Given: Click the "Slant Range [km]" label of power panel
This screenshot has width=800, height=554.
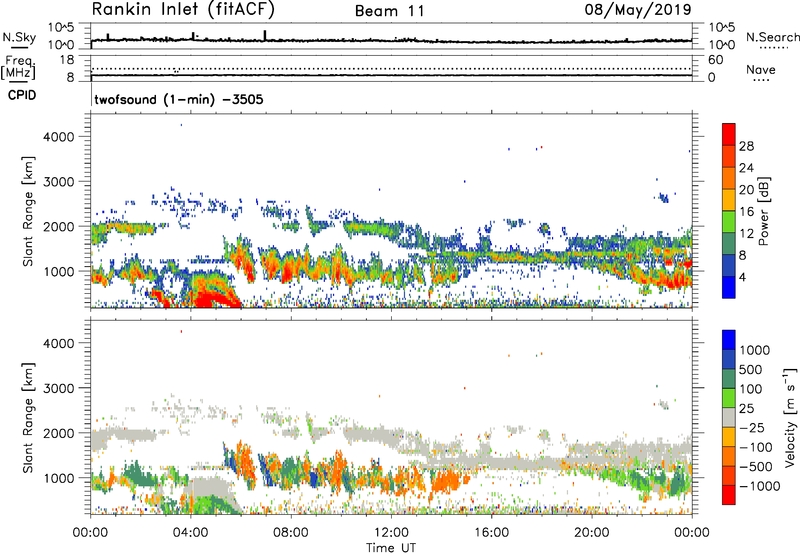Looking at the screenshot, I should point(28,211).
